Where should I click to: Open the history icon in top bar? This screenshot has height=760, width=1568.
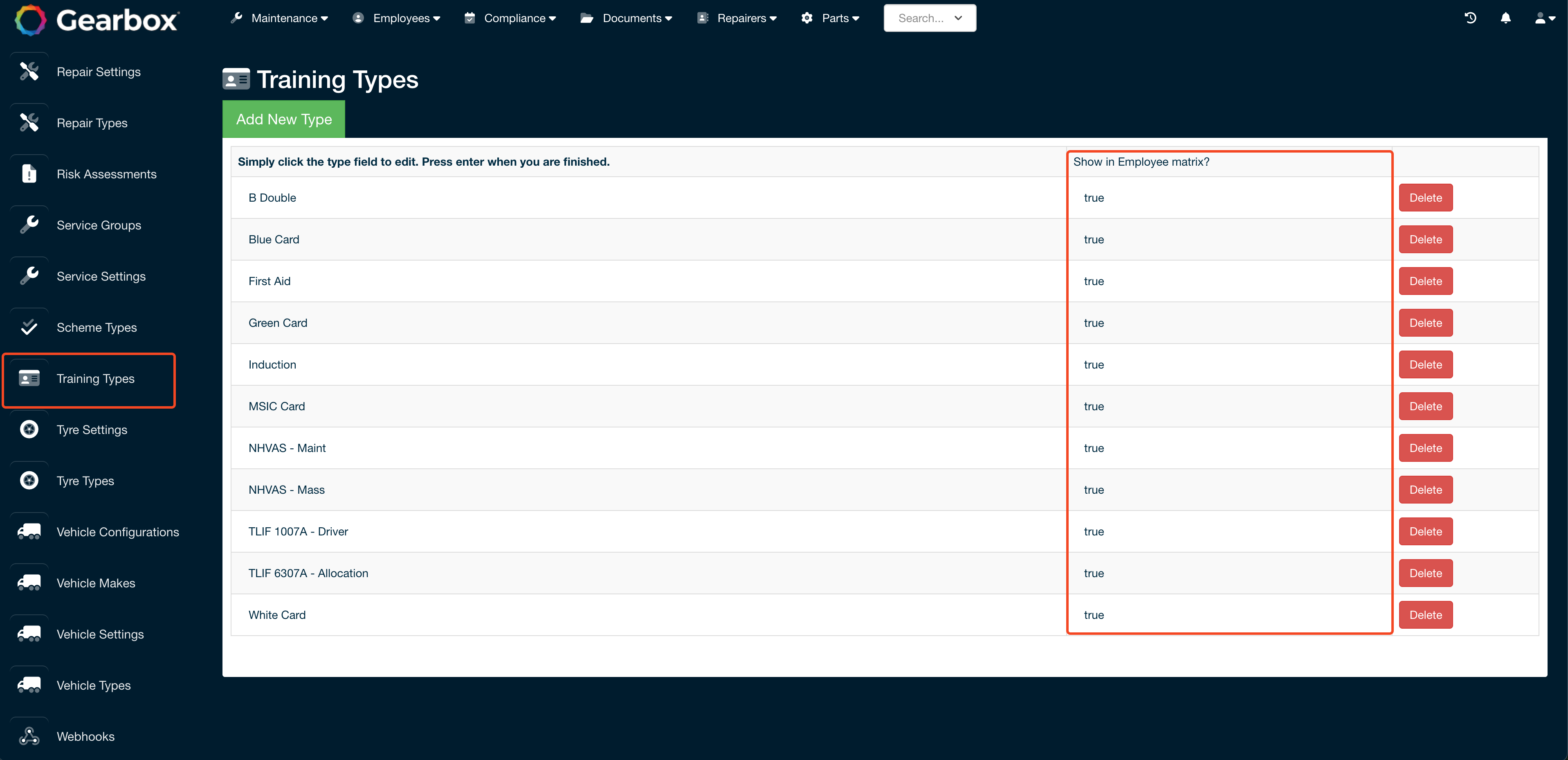coord(1471,18)
